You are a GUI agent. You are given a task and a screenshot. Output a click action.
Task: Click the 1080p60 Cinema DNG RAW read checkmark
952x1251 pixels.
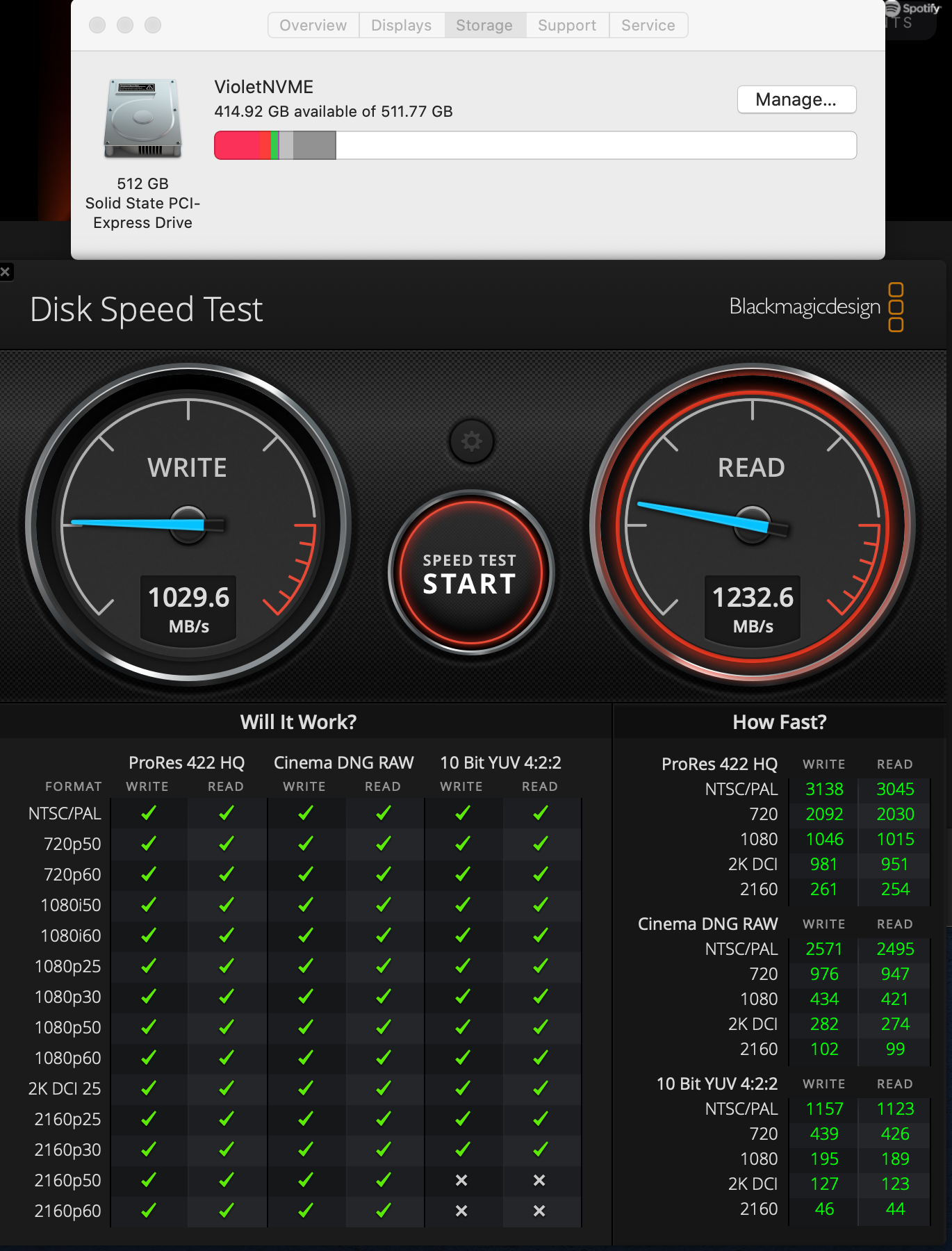383,1058
